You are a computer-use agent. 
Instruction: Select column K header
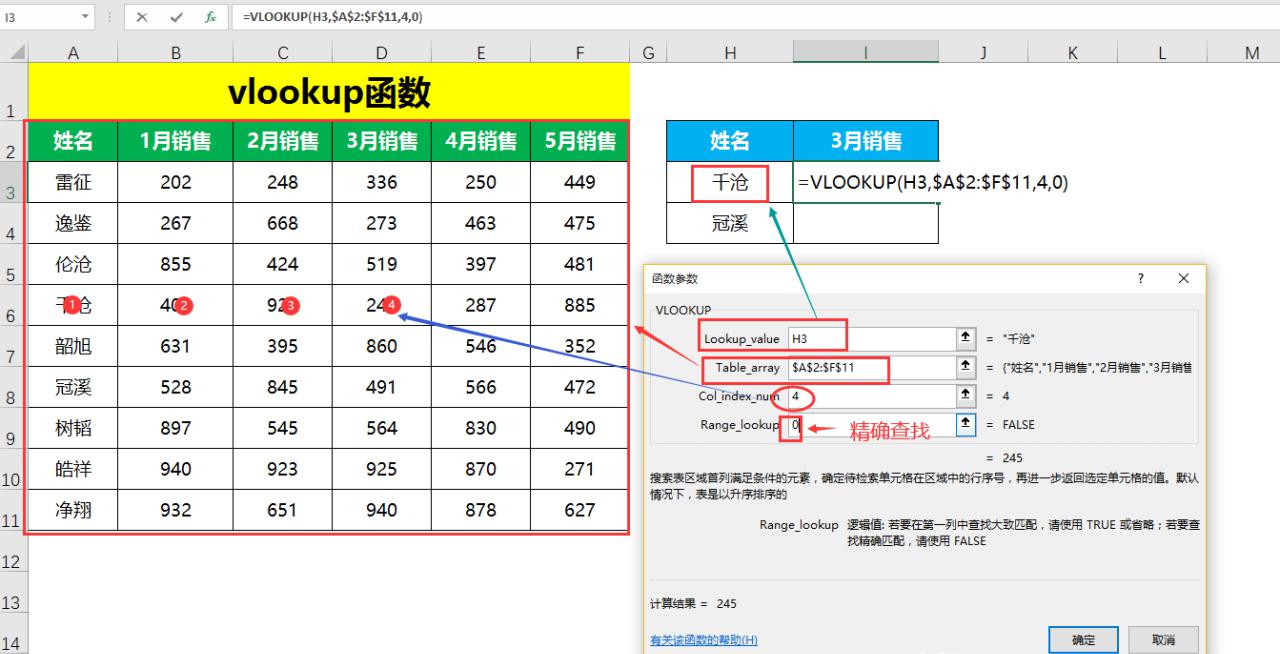pos(1072,54)
